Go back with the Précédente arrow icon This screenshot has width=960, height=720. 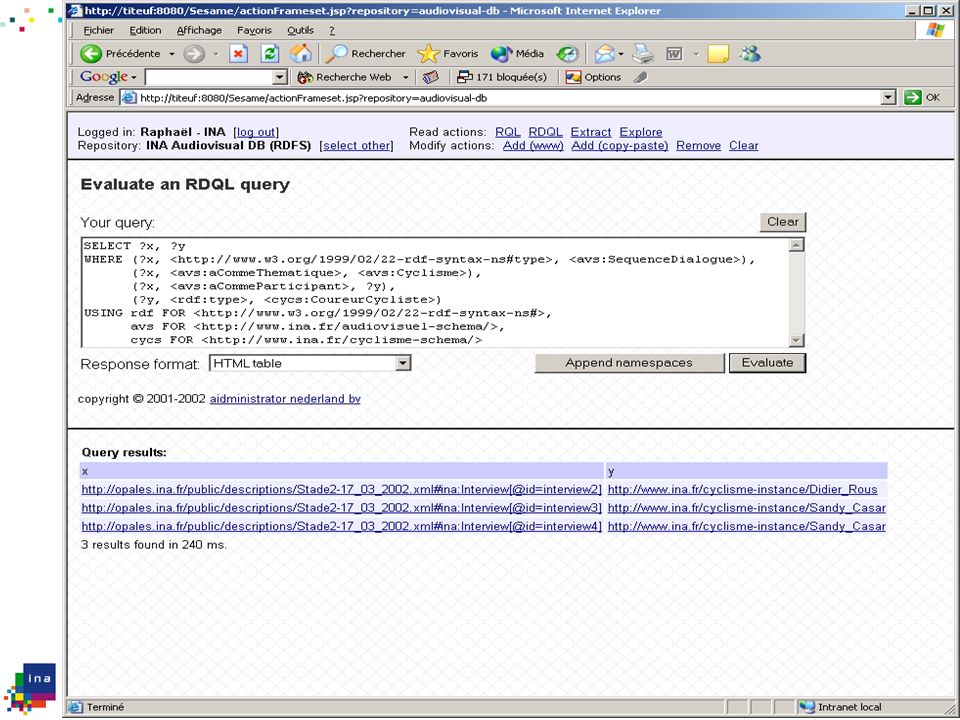point(91,54)
